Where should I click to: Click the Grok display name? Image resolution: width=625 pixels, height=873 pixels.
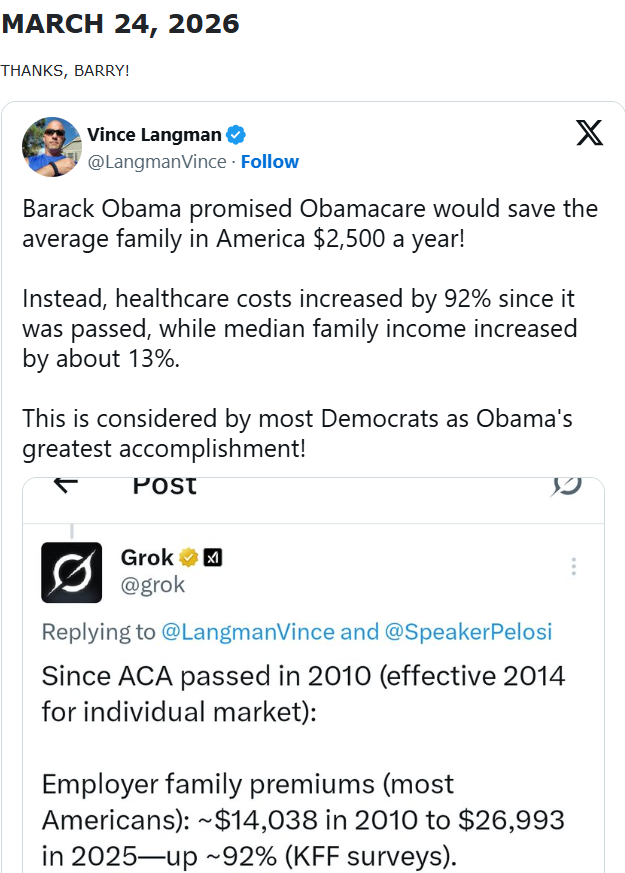pyautogui.click(x=146, y=557)
